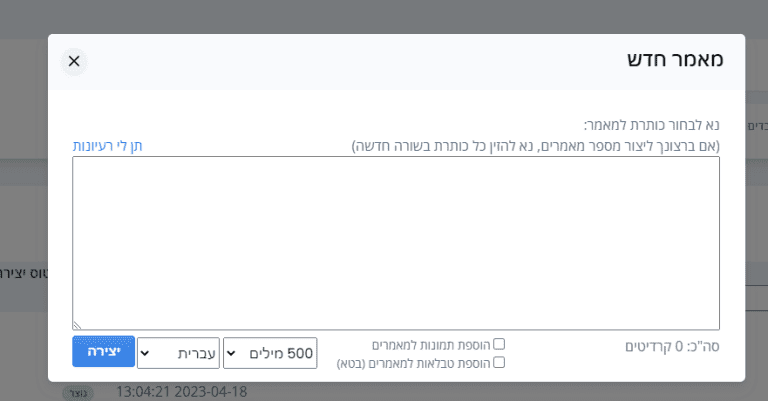Open the עברית language dropdown
768x401 pixels.
tap(178, 353)
